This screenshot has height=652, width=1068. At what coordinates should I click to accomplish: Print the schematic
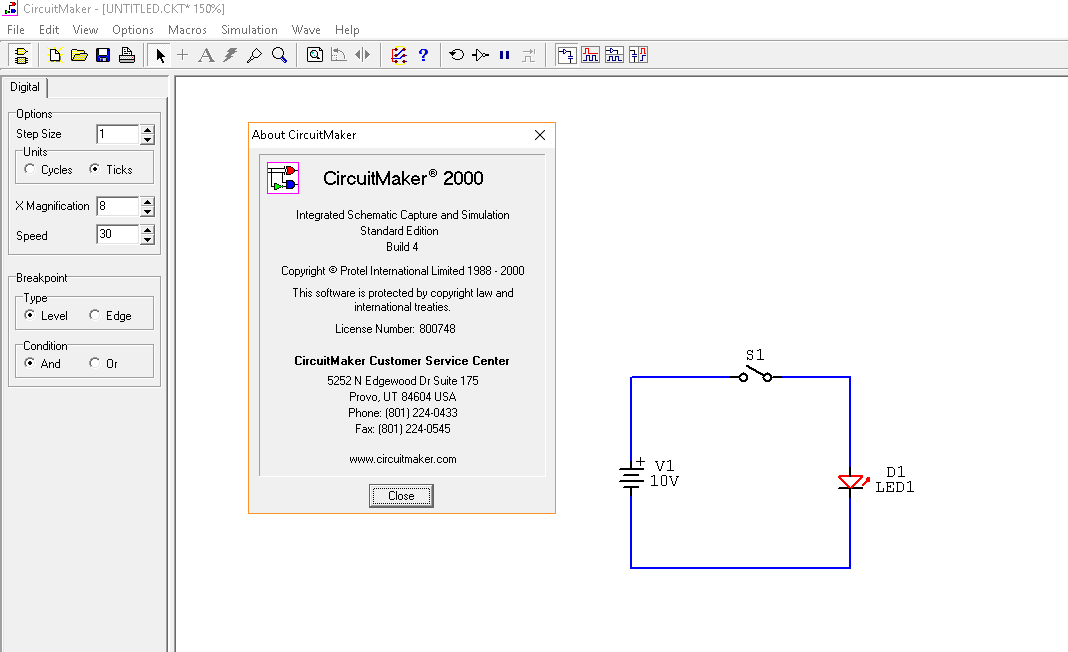[x=127, y=55]
